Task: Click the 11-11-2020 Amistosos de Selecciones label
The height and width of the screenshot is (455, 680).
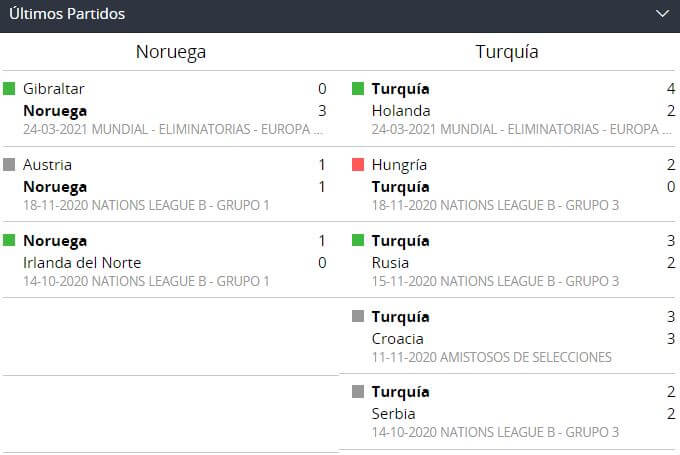Action: (491, 357)
